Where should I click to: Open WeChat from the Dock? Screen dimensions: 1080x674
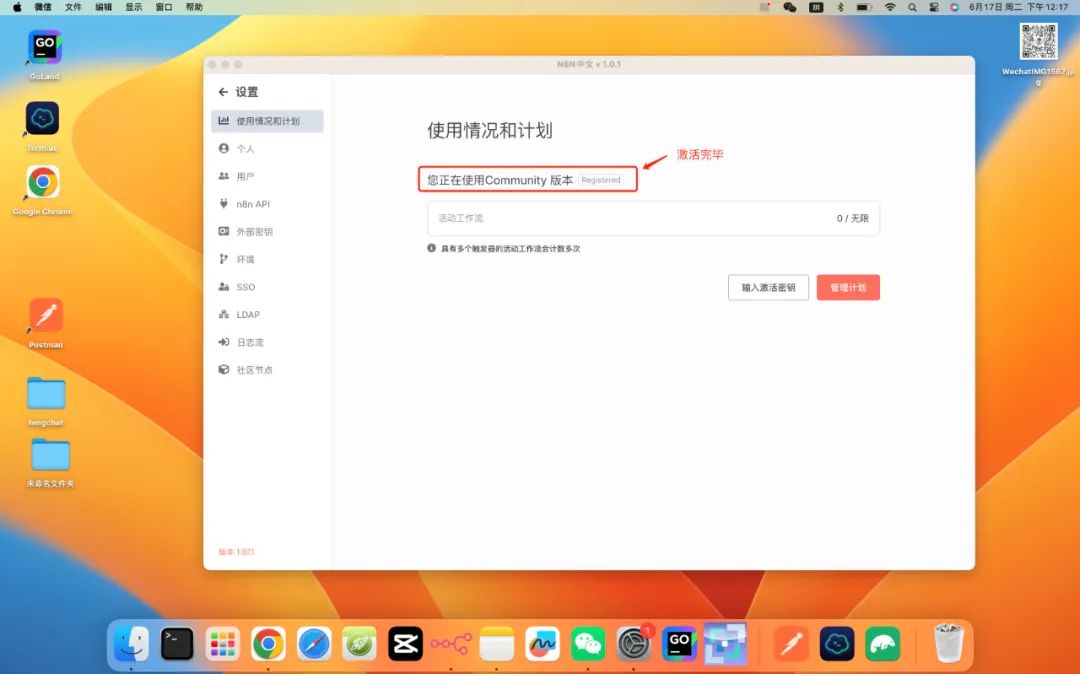point(588,644)
